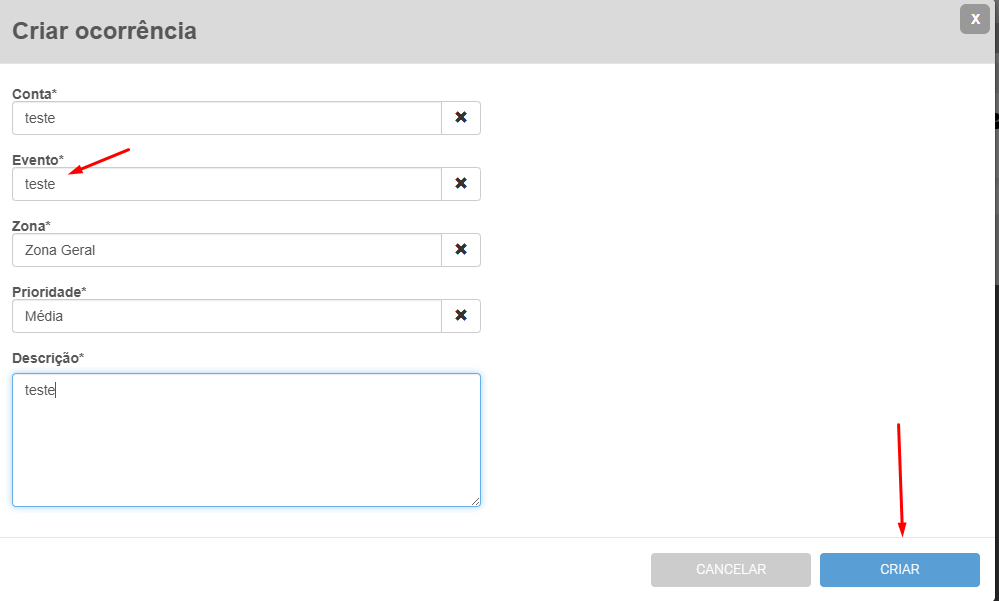This screenshot has width=999, height=601.
Task: Click the Criar ocorrência dialog title
Action: (x=104, y=31)
